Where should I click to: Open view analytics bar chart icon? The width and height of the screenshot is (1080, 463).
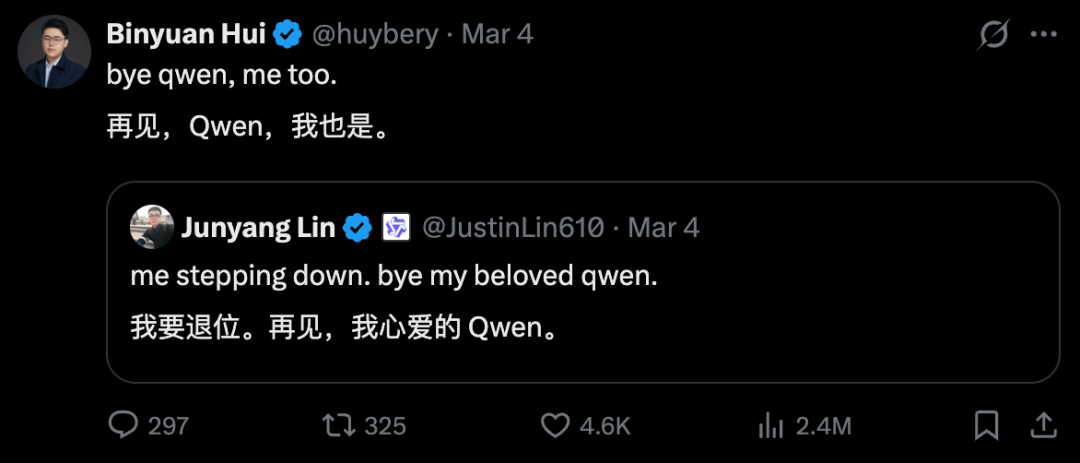pyautogui.click(x=771, y=426)
